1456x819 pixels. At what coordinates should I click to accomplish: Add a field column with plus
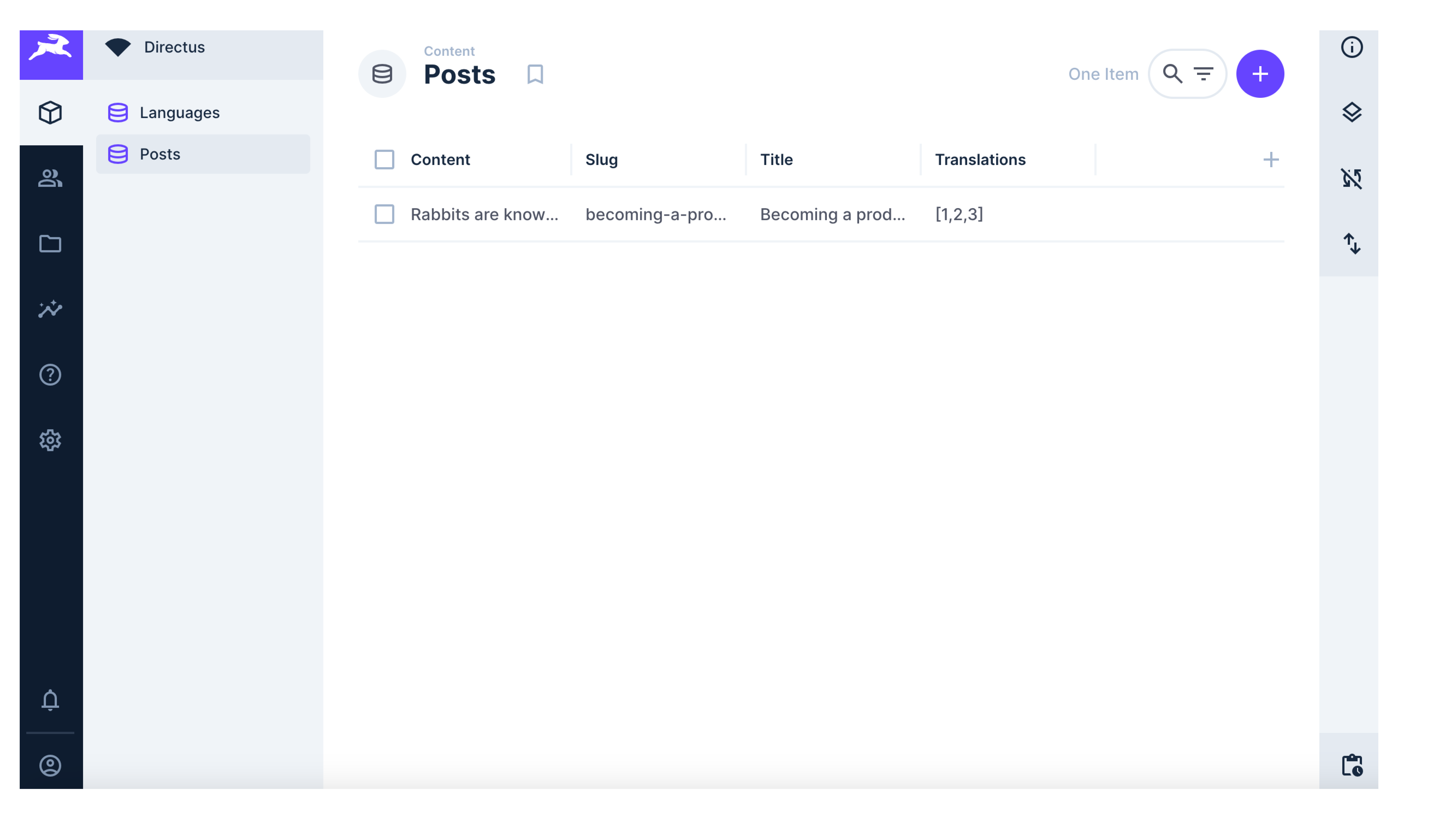(1271, 160)
